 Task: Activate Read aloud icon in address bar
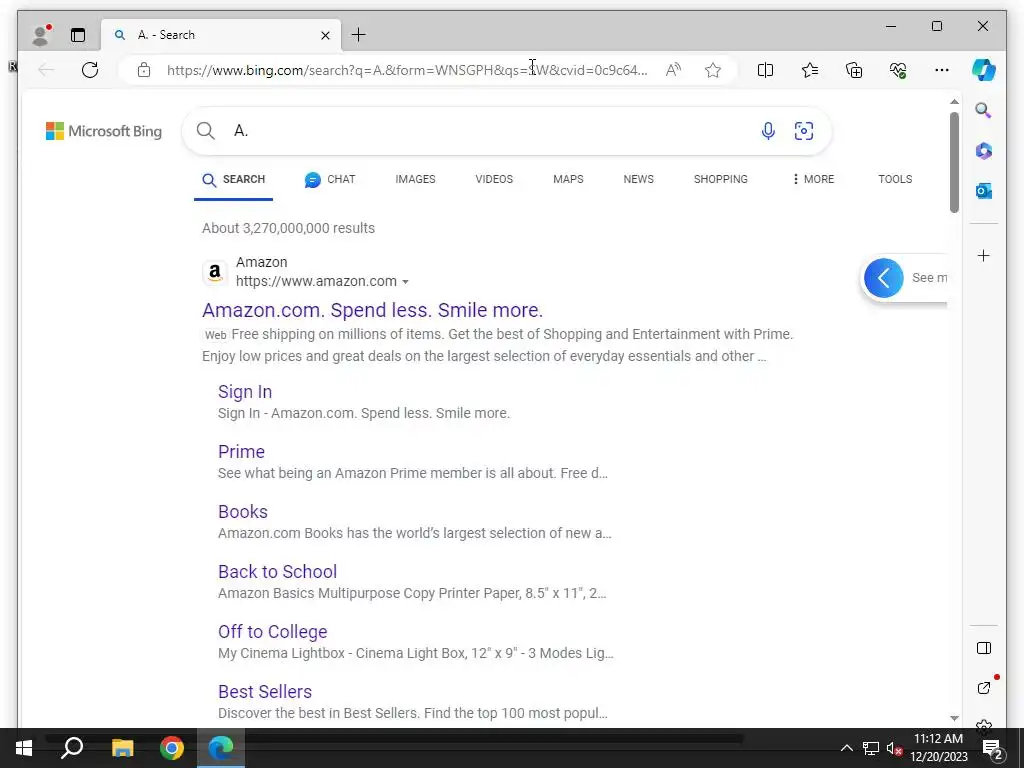tap(673, 70)
